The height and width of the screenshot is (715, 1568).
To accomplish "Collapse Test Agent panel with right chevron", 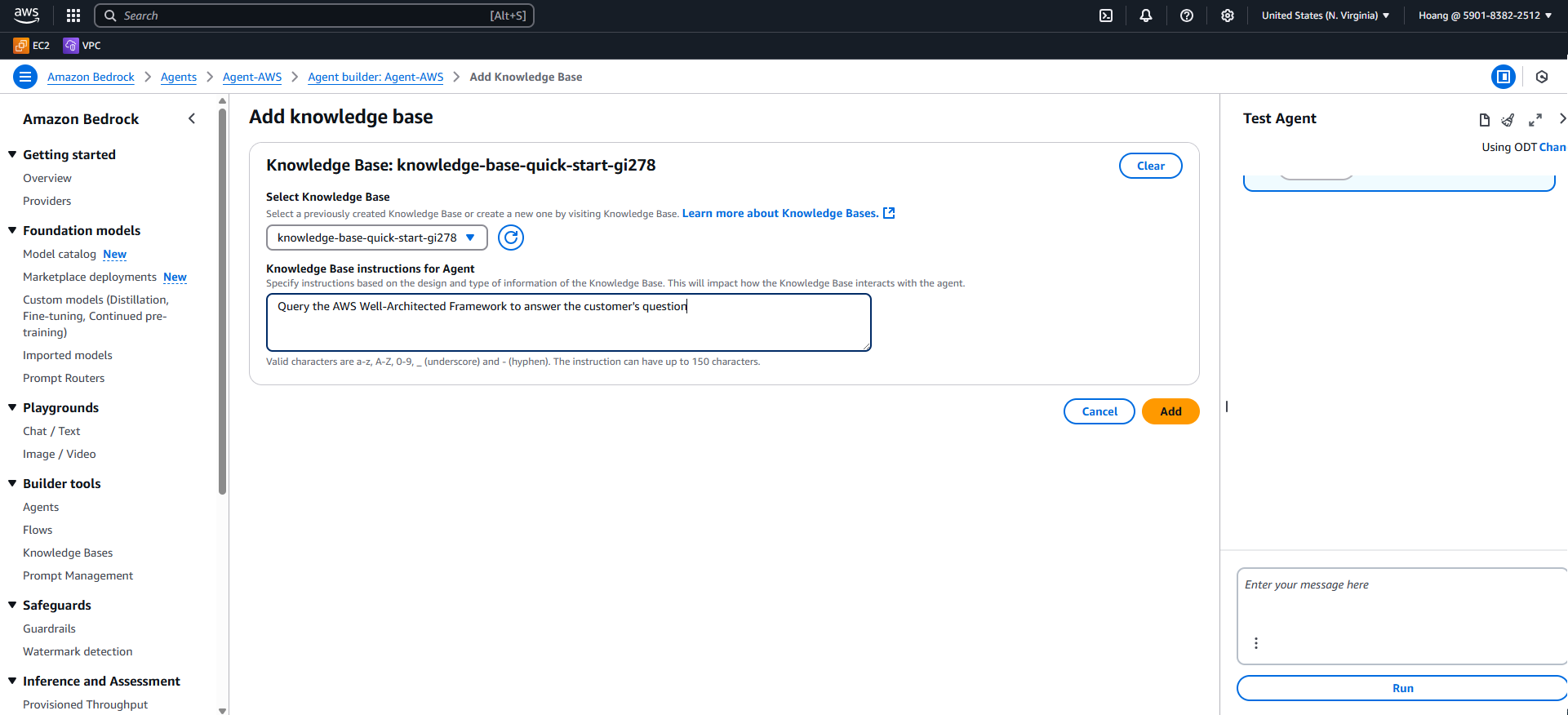I will 1561,119.
